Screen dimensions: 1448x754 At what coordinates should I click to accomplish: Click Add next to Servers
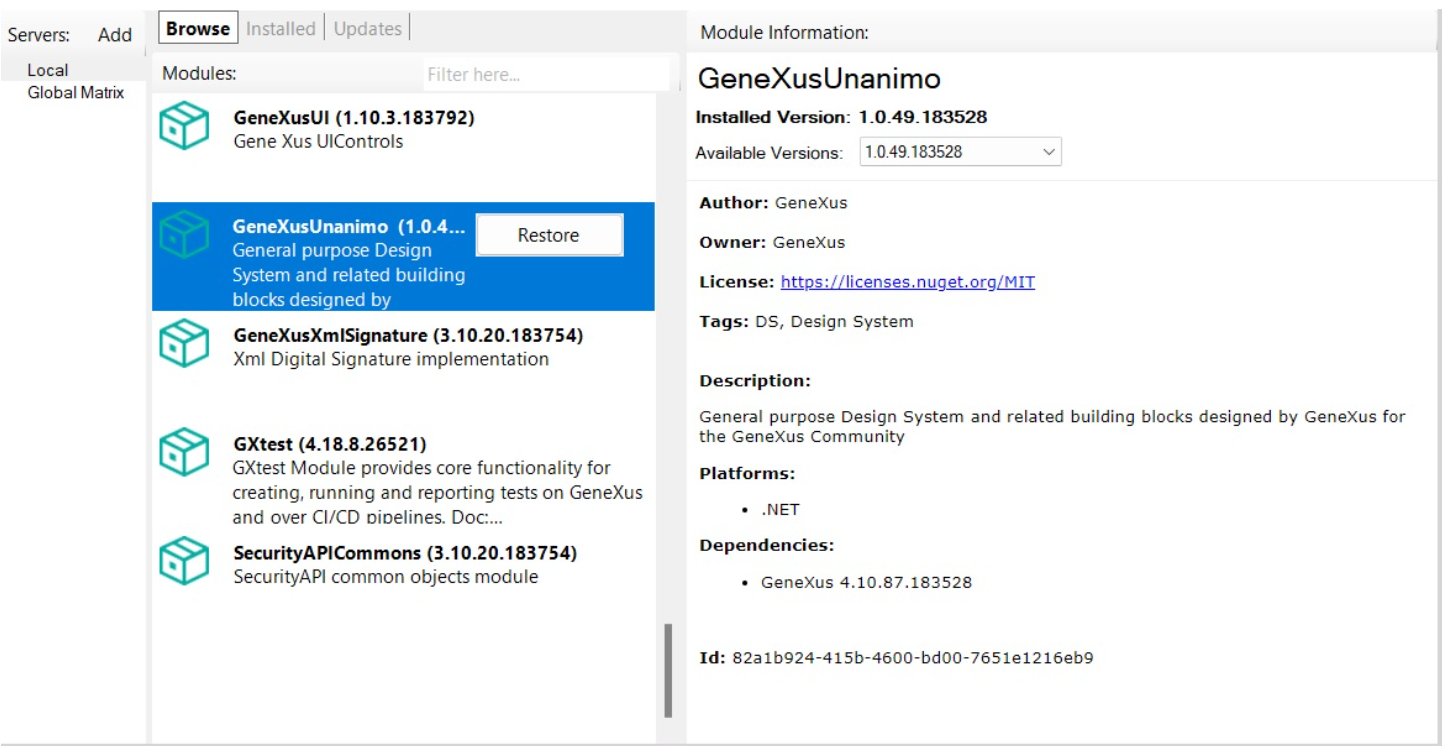(x=115, y=35)
